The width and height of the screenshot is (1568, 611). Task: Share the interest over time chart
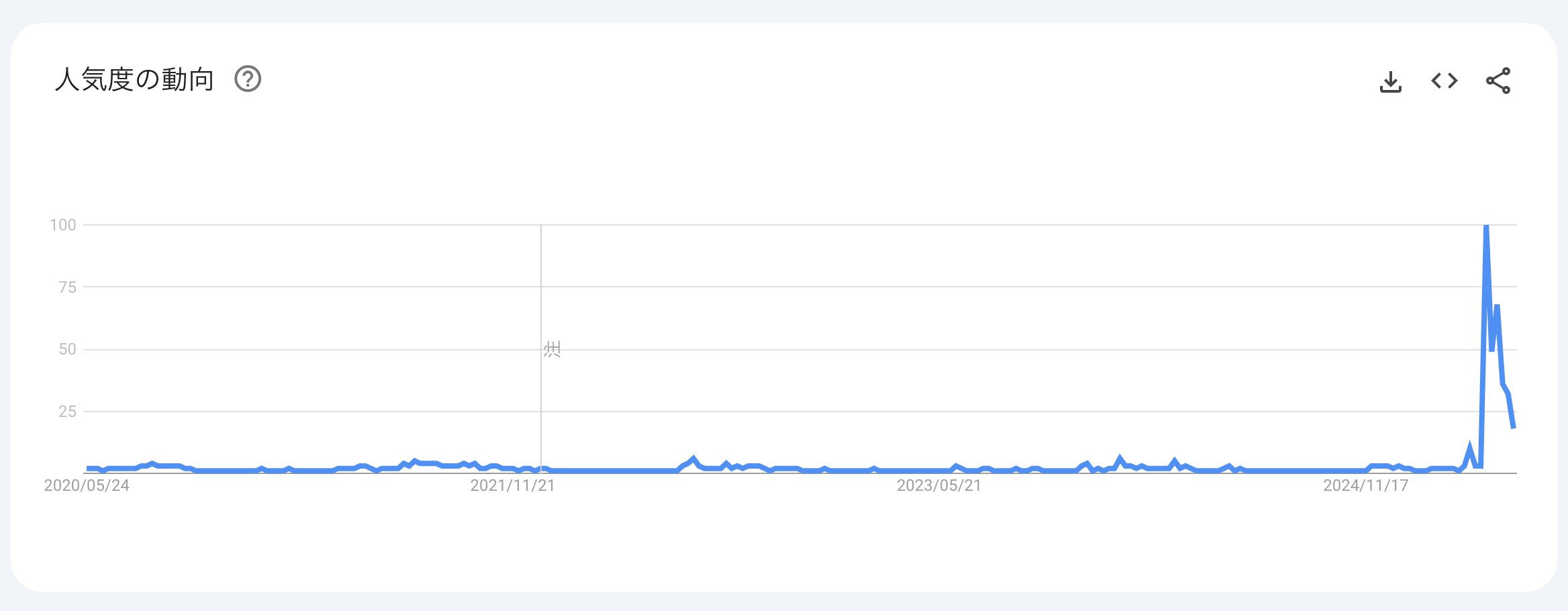coord(1498,81)
